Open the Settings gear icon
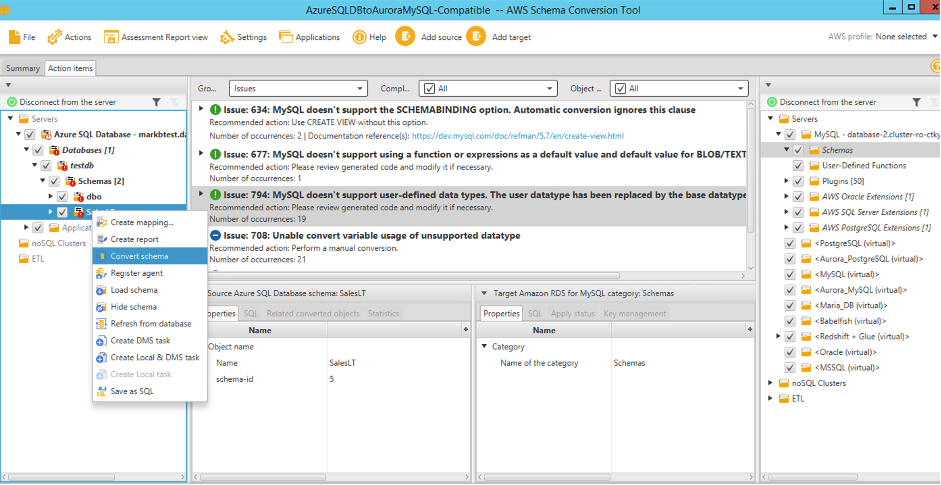941x485 pixels. (x=227, y=37)
